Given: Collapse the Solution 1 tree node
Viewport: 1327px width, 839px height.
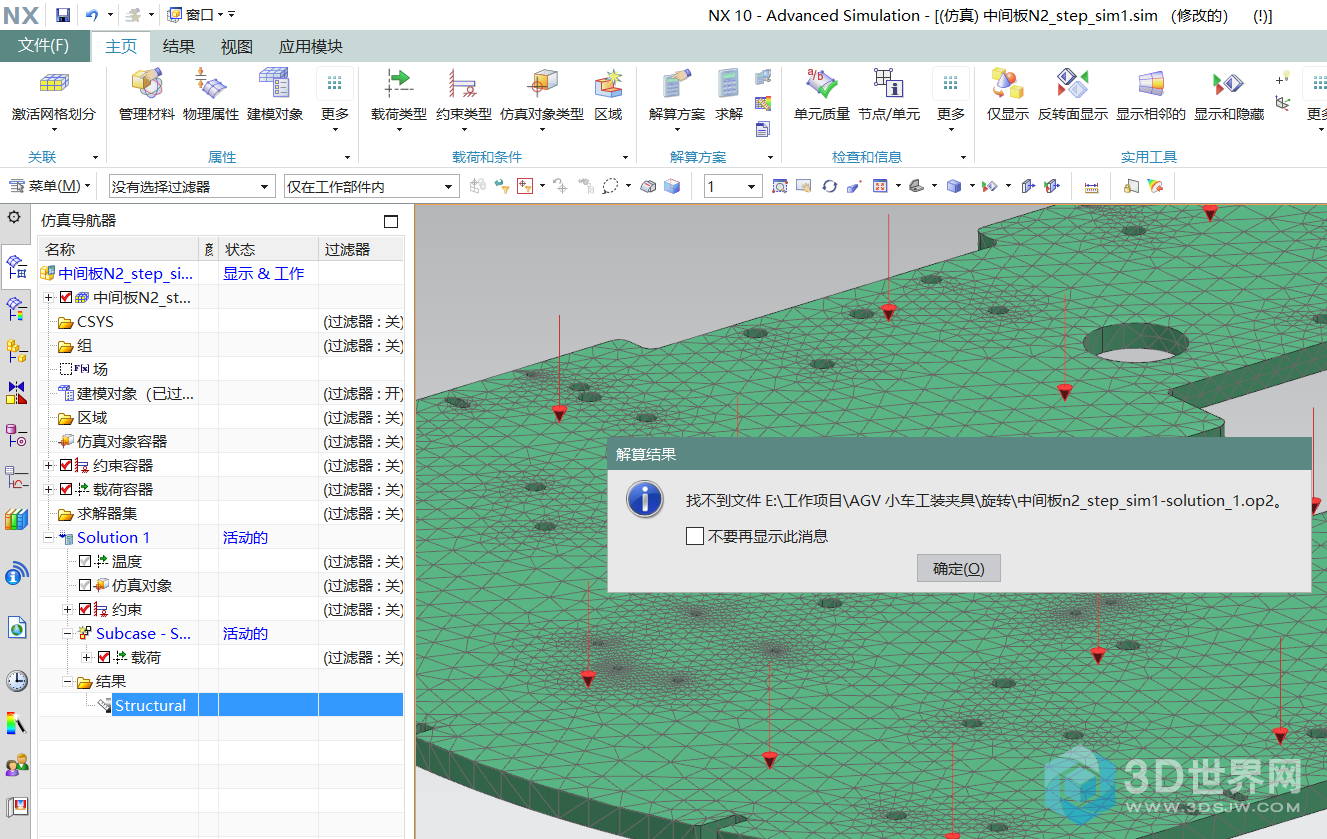Looking at the screenshot, I should [49, 537].
